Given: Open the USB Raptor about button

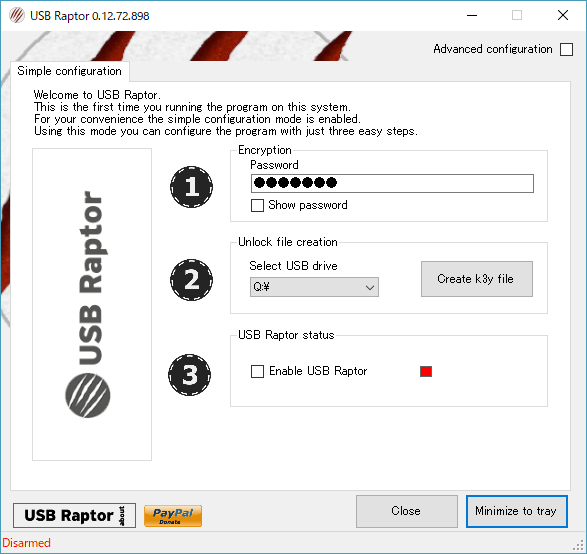Looking at the screenshot, I should point(74,515).
